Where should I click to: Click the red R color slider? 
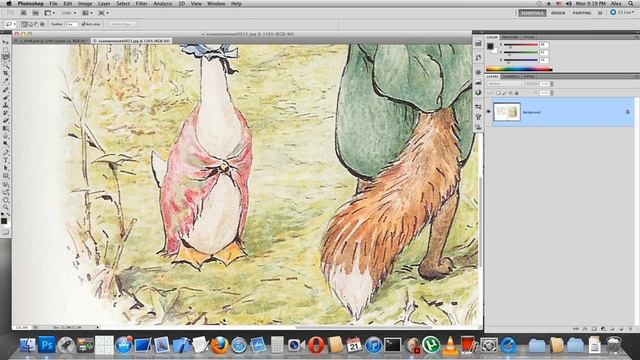(x=521, y=44)
